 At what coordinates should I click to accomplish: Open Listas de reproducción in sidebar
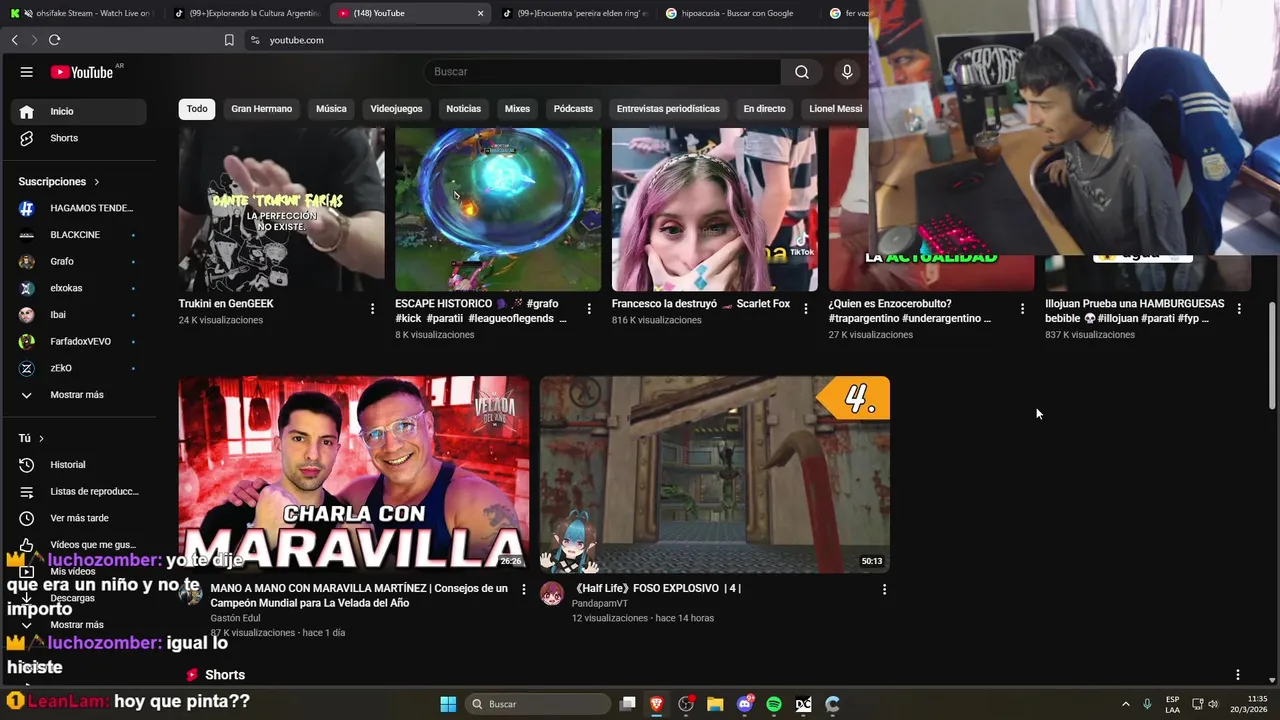click(80, 491)
